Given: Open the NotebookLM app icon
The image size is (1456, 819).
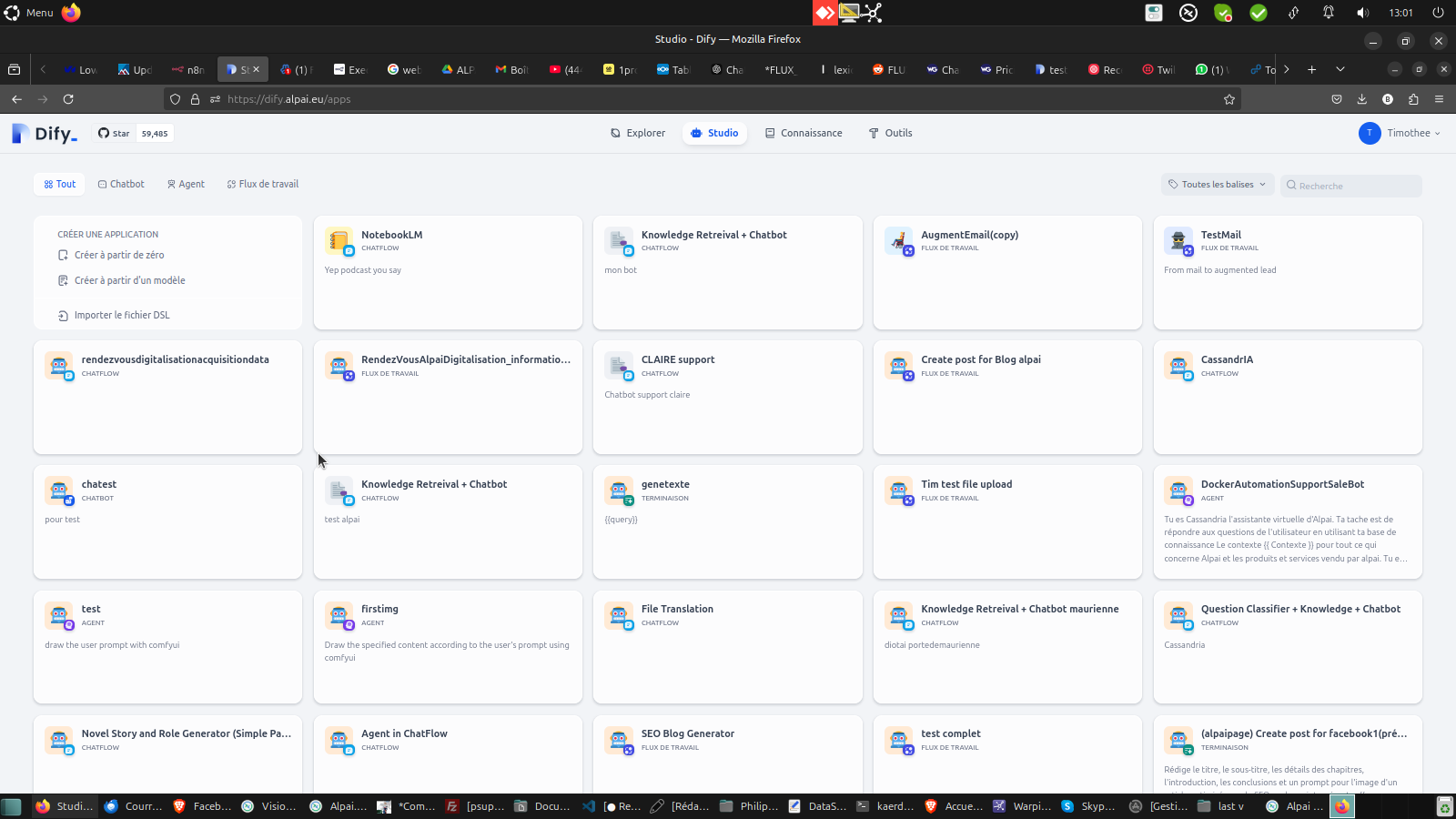Looking at the screenshot, I should point(339,241).
